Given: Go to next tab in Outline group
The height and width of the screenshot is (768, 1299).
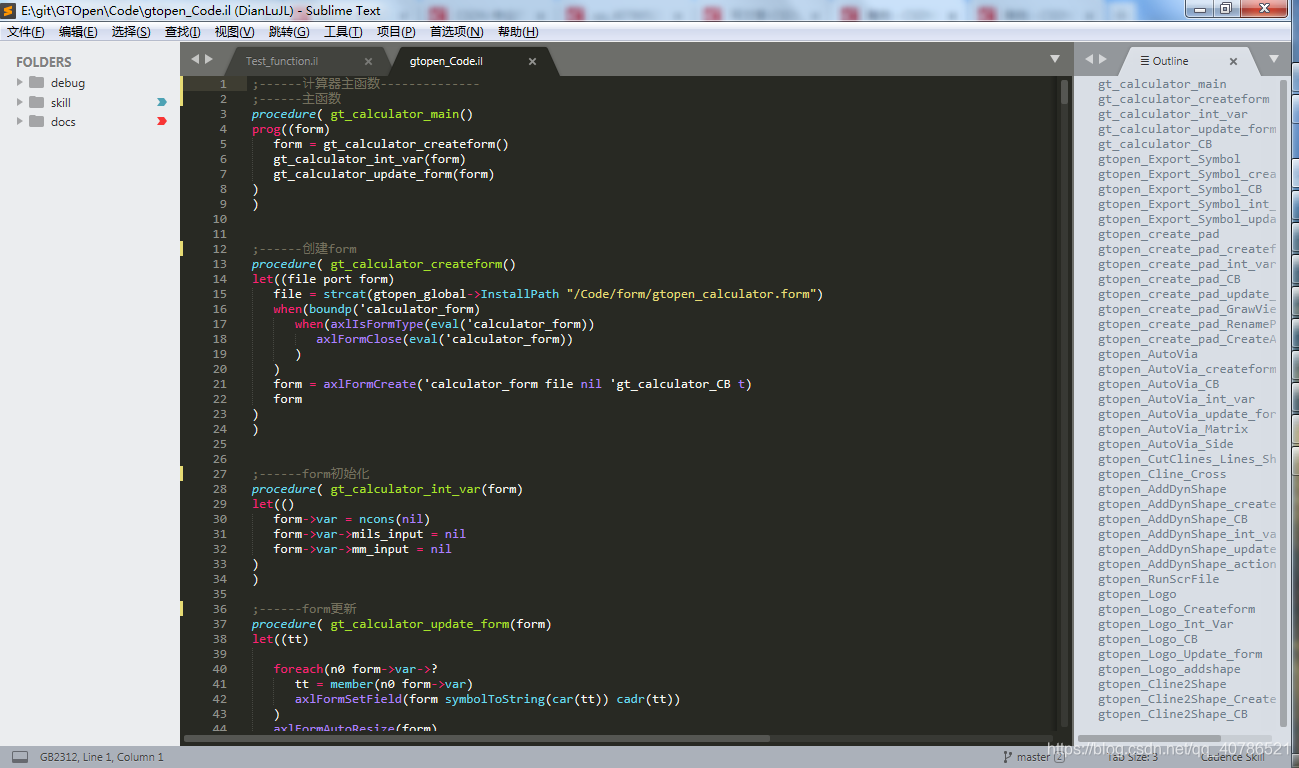Looking at the screenshot, I should tap(1103, 59).
